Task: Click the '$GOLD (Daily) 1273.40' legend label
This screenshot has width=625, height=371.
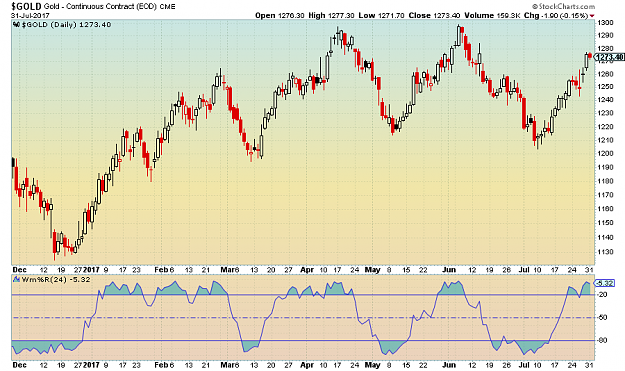Action: point(66,25)
